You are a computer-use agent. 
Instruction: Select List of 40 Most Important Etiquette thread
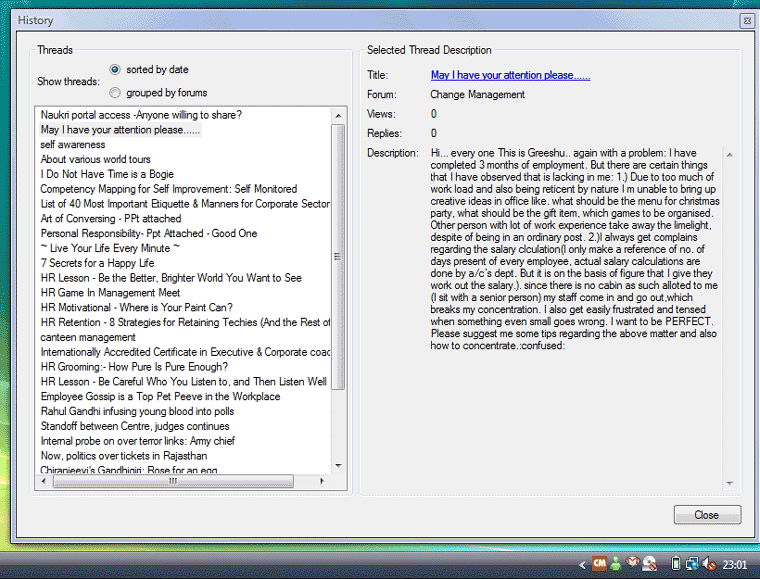[185, 204]
